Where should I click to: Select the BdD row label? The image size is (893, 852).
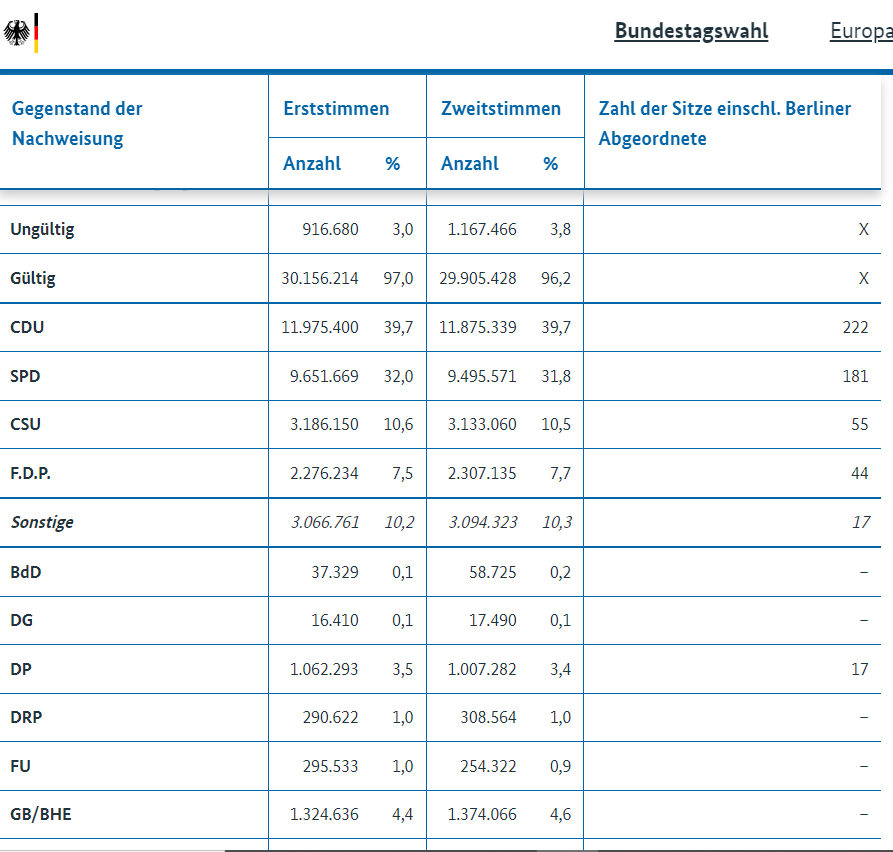pos(26,572)
